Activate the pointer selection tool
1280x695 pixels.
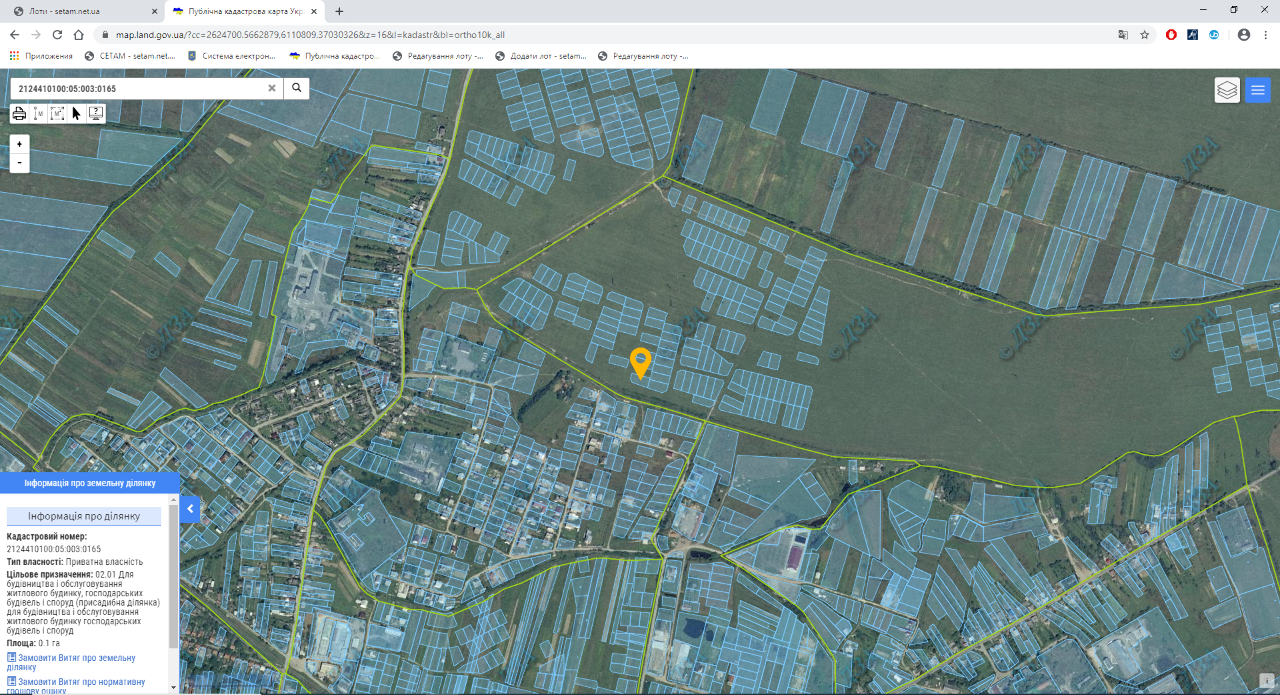76,113
